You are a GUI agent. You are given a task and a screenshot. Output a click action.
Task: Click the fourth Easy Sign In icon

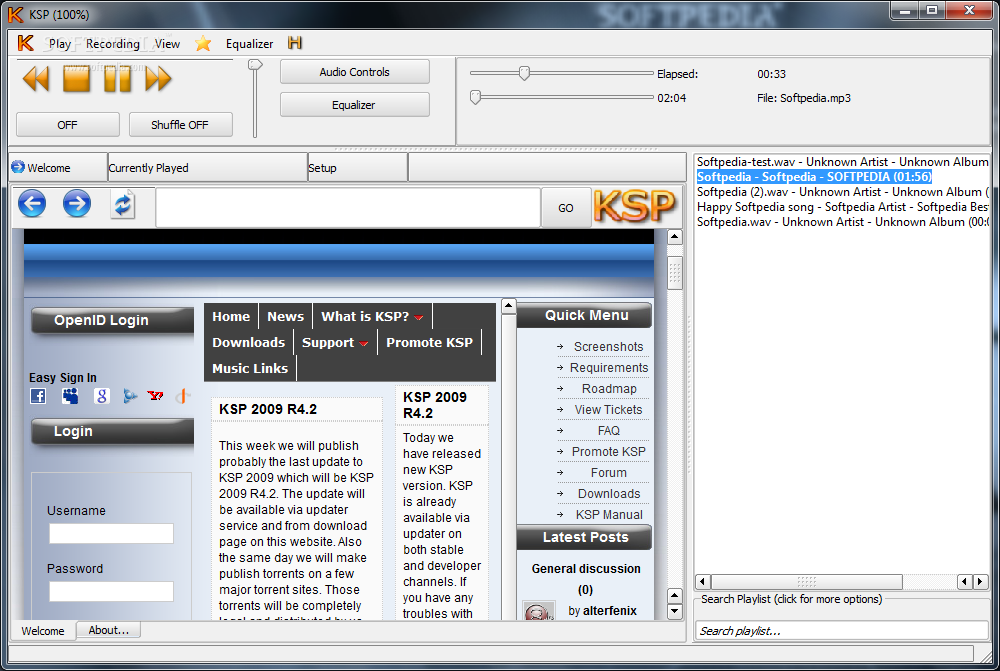point(130,396)
